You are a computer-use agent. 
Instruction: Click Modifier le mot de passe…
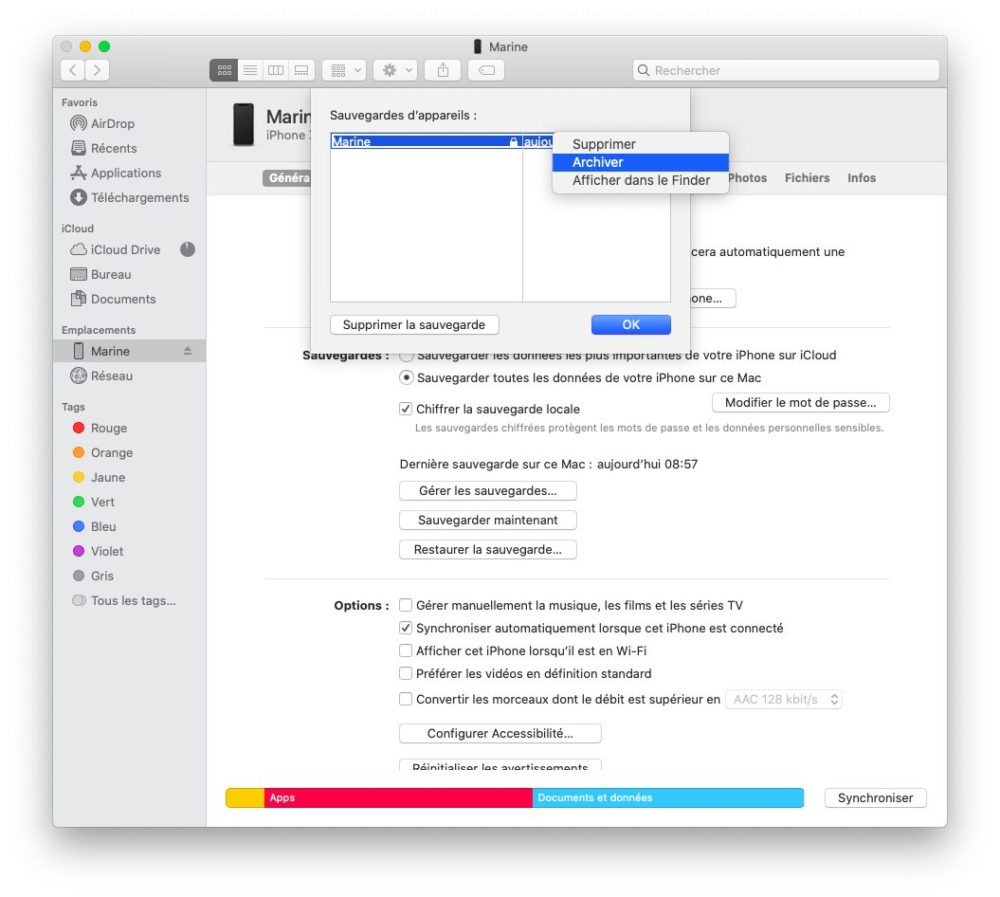pos(800,403)
